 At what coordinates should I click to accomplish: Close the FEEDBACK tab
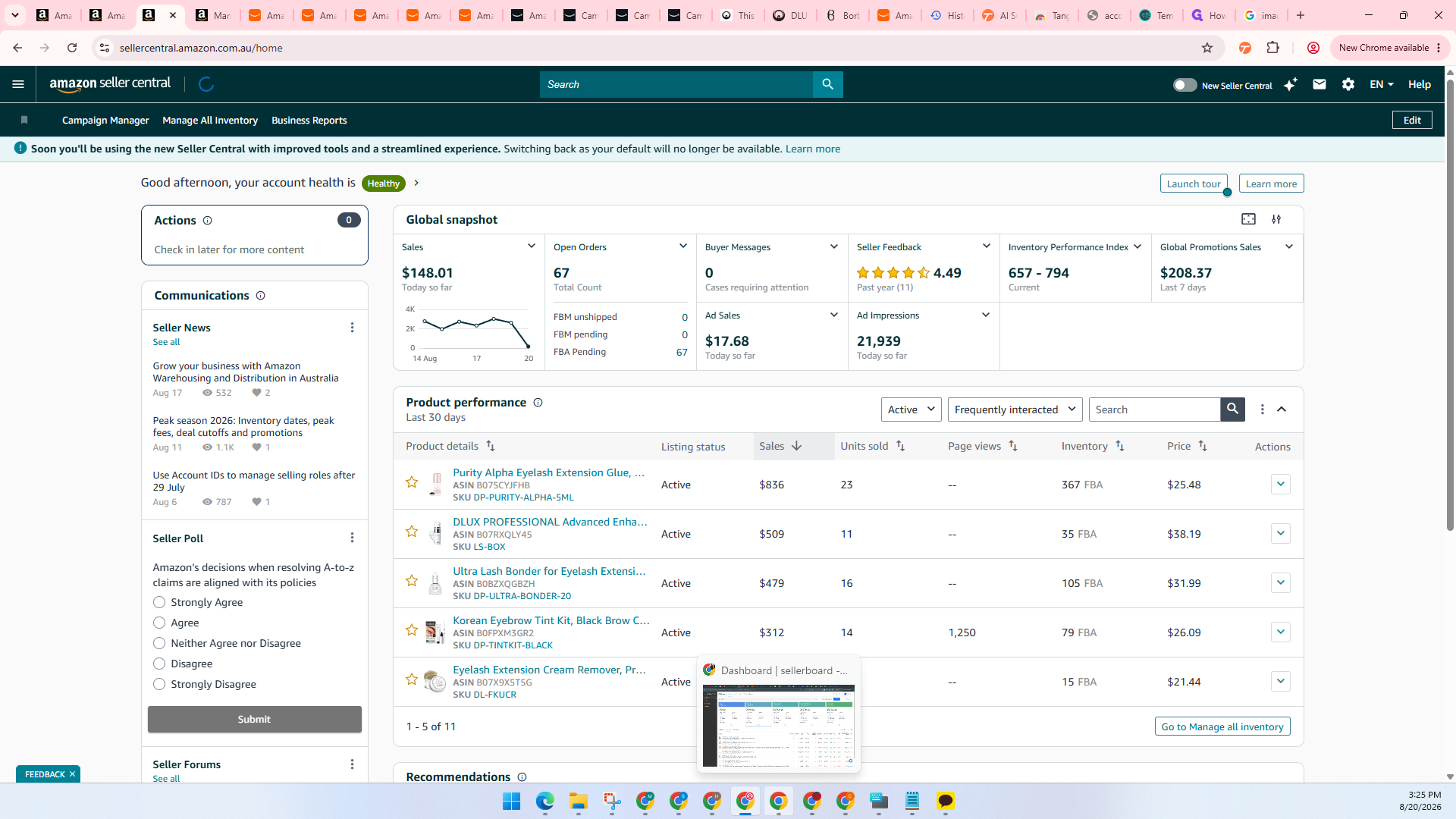tap(72, 774)
